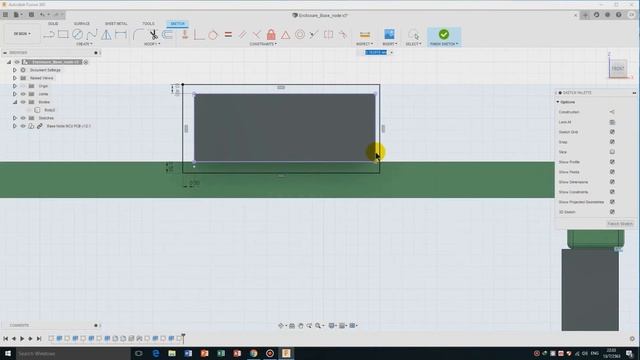Image resolution: width=640 pixels, height=360 pixels.
Task: Switch to the Tools tab
Action: [x=148, y=24]
